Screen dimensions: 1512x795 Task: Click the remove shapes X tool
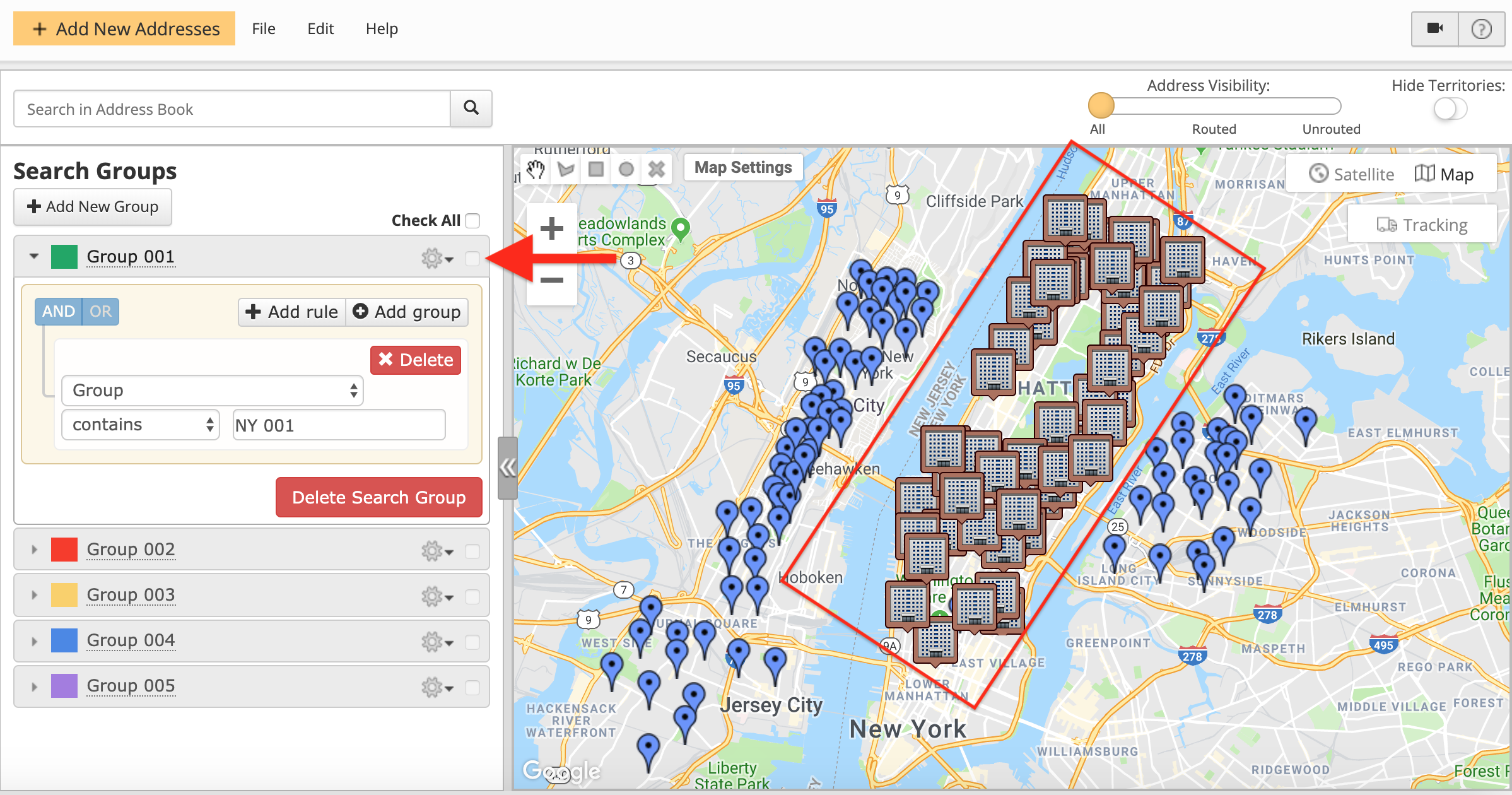pyautogui.click(x=656, y=169)
